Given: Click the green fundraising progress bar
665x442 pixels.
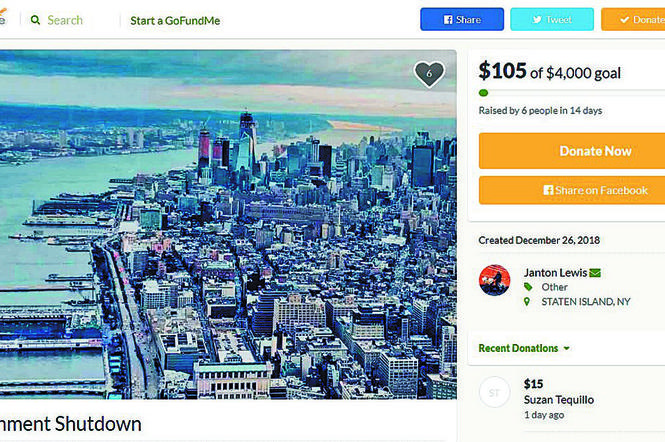Looking at the screenshot, I should click(570, 93).
